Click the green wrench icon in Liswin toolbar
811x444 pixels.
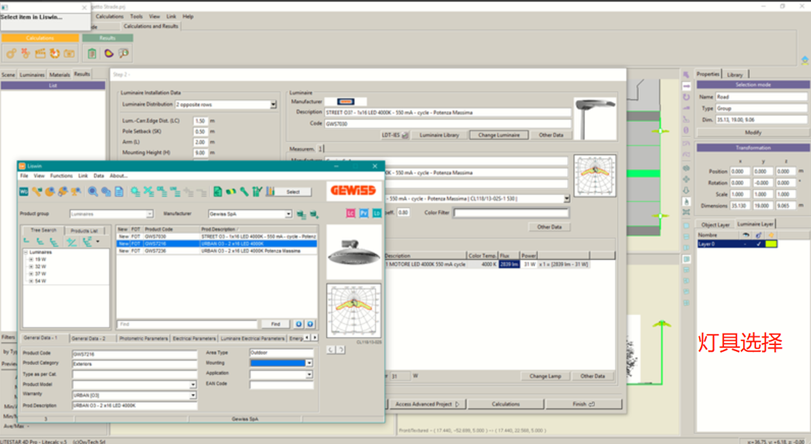point(244,191)
